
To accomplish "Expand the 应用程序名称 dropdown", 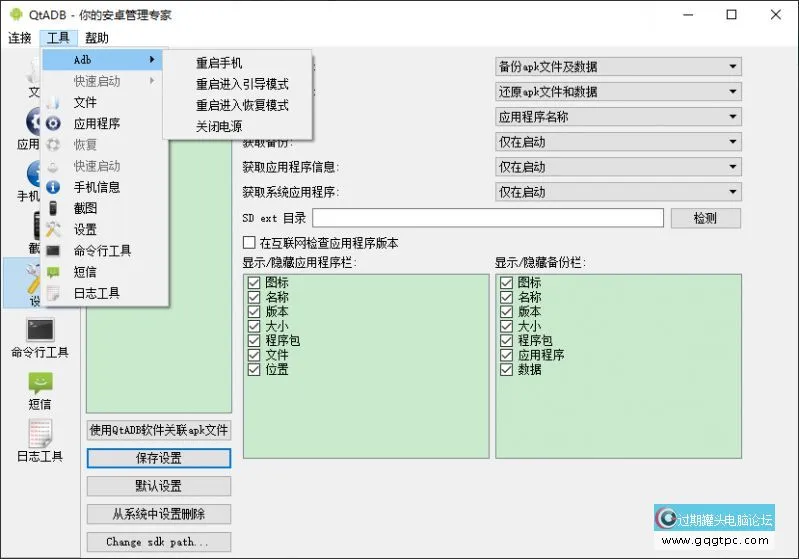I will [x=618, y=117].
